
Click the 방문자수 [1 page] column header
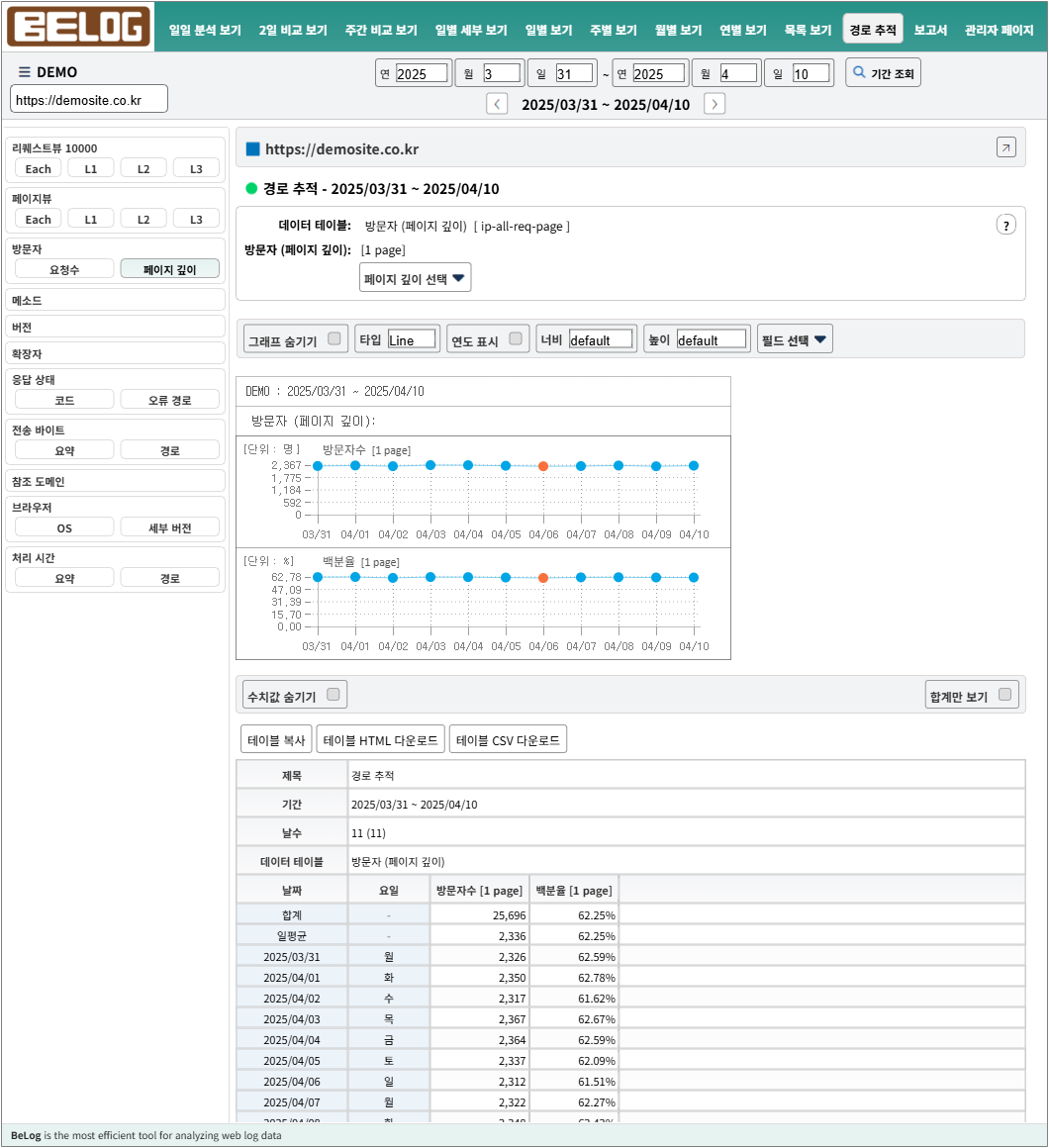tap(480, 890)
